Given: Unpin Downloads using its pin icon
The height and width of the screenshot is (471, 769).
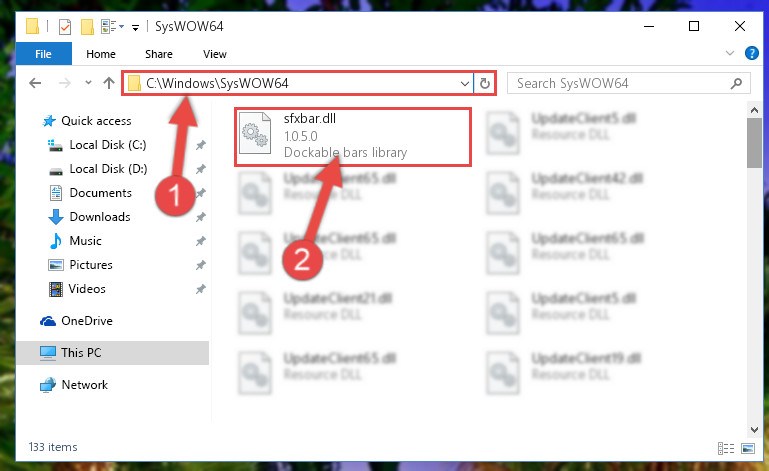Looking at the screenshot, I should 201,217.
